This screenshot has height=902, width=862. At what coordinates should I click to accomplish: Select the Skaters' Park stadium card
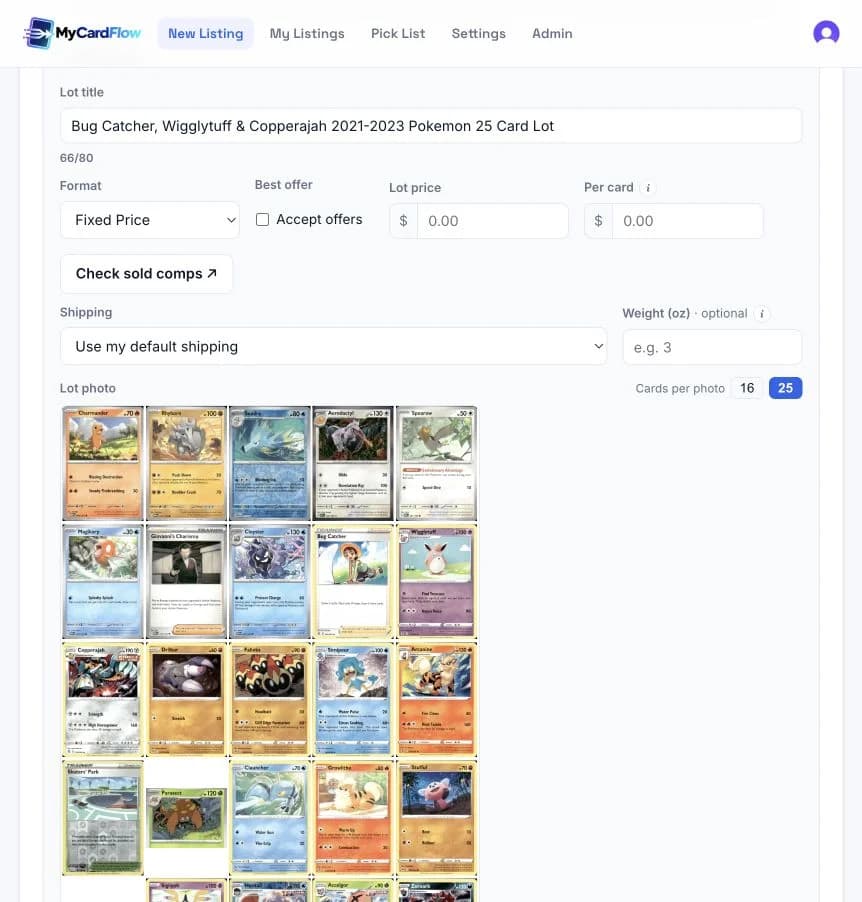coord(102,817)
